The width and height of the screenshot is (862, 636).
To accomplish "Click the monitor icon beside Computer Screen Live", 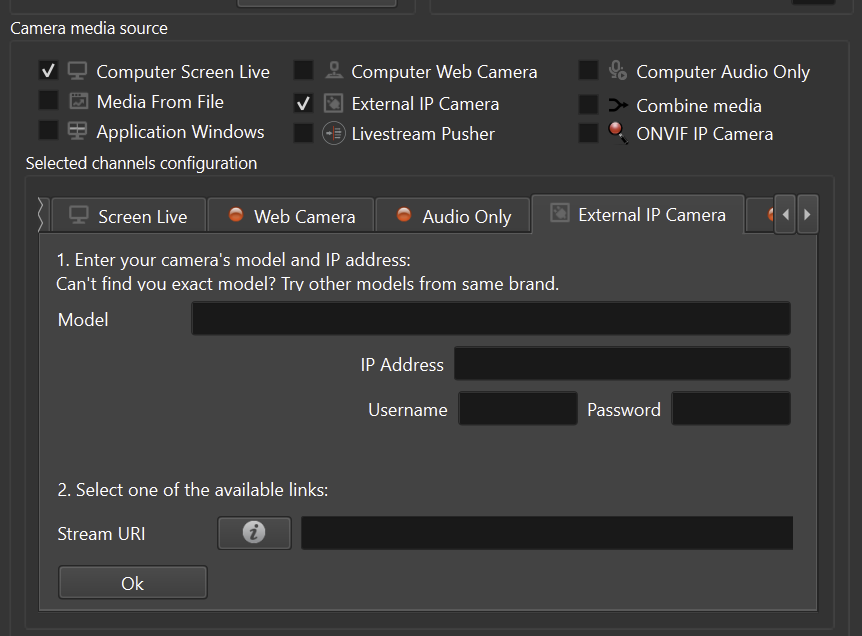I will tap(77, 71).
